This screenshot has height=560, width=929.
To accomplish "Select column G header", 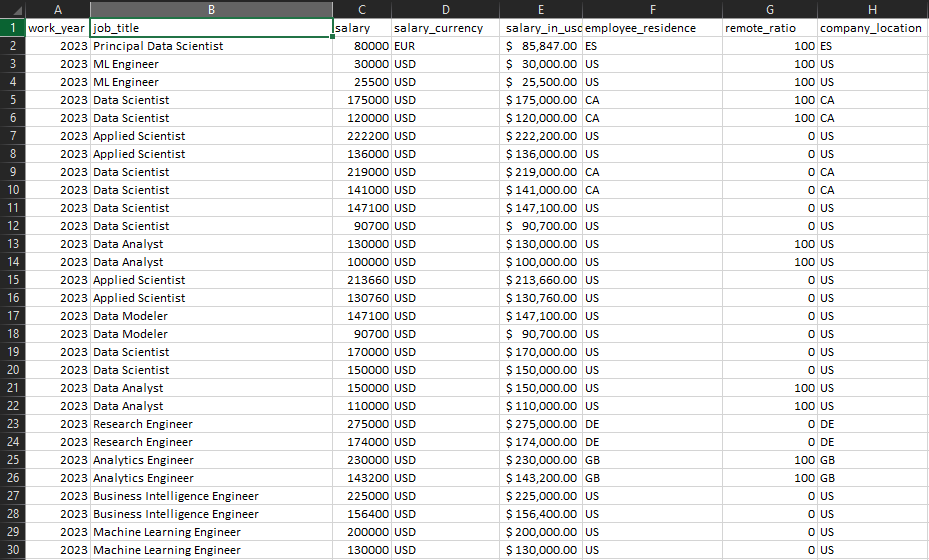I will click(770, 9).
